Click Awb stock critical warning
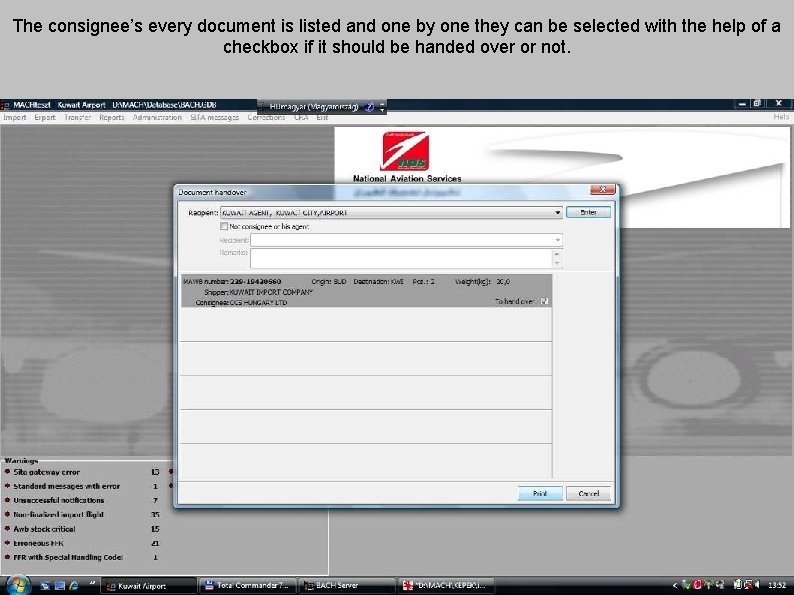This screenshot has width=794, height=595. coord(44,529)
